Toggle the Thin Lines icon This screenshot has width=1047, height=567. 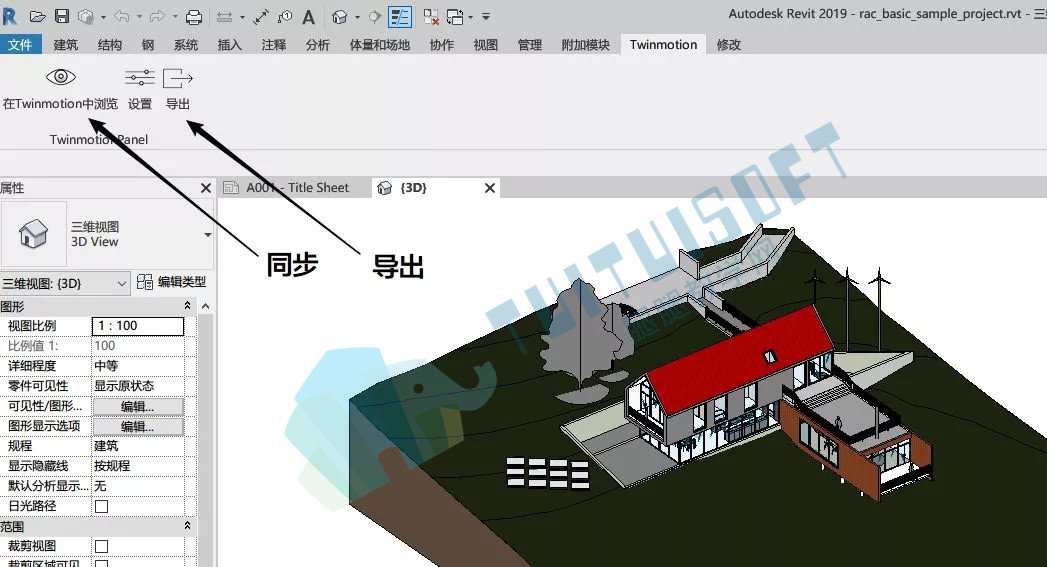coord(400,17)
